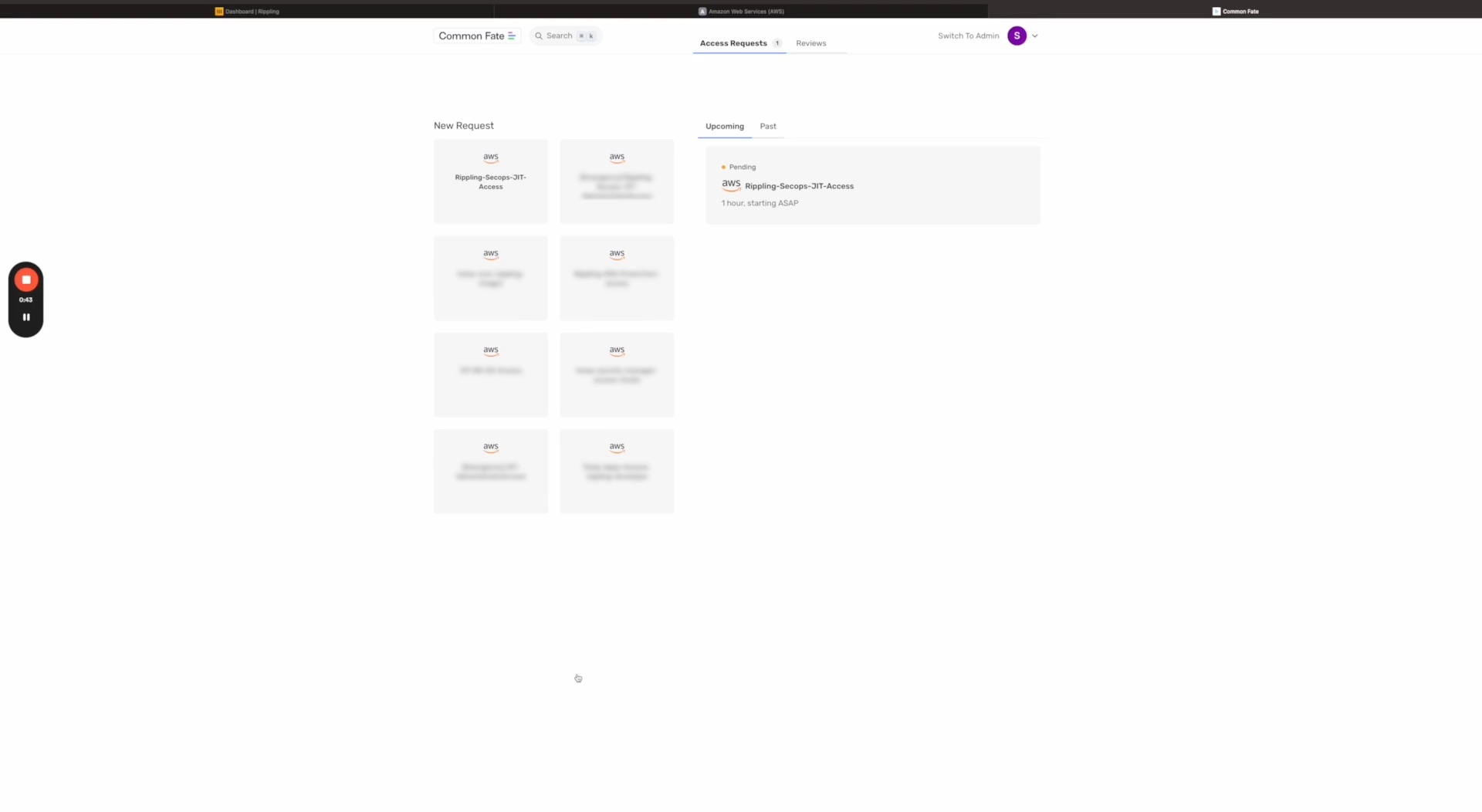
Task: Open the pending Rippling-Secops-JIT-Access request
Action: pyautogui.click(x=873, y=185)
